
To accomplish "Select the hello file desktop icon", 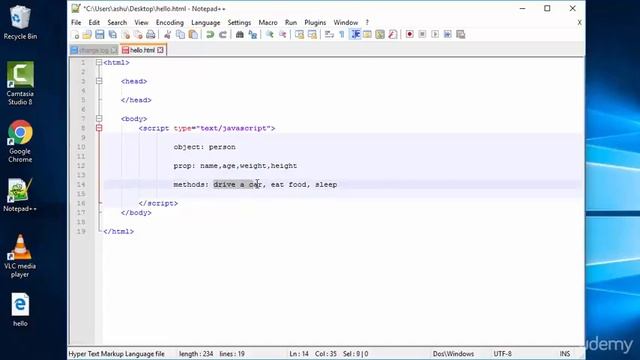I will pyautogui.click(x=20, y=310).
